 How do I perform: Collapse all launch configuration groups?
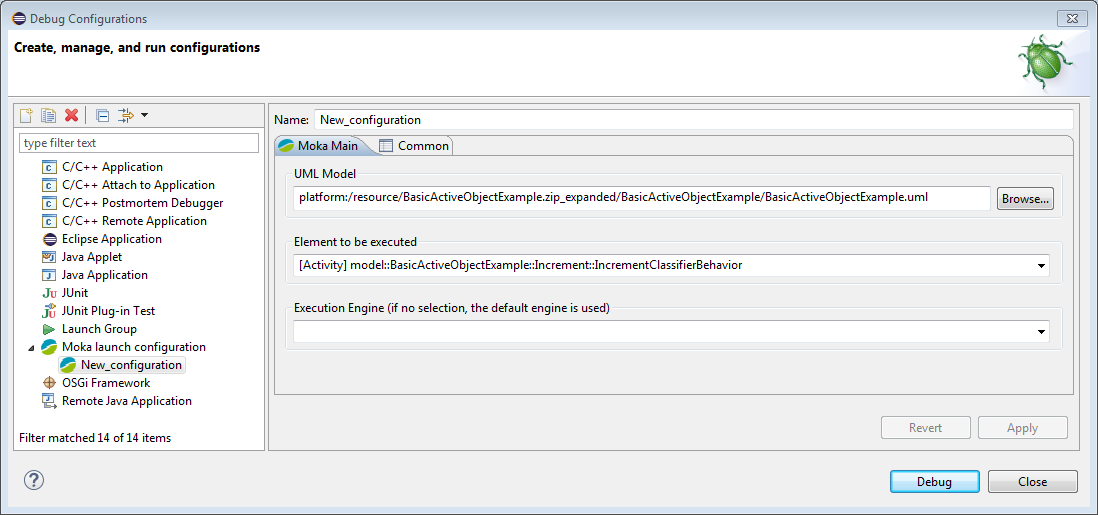tap(102, 116)
